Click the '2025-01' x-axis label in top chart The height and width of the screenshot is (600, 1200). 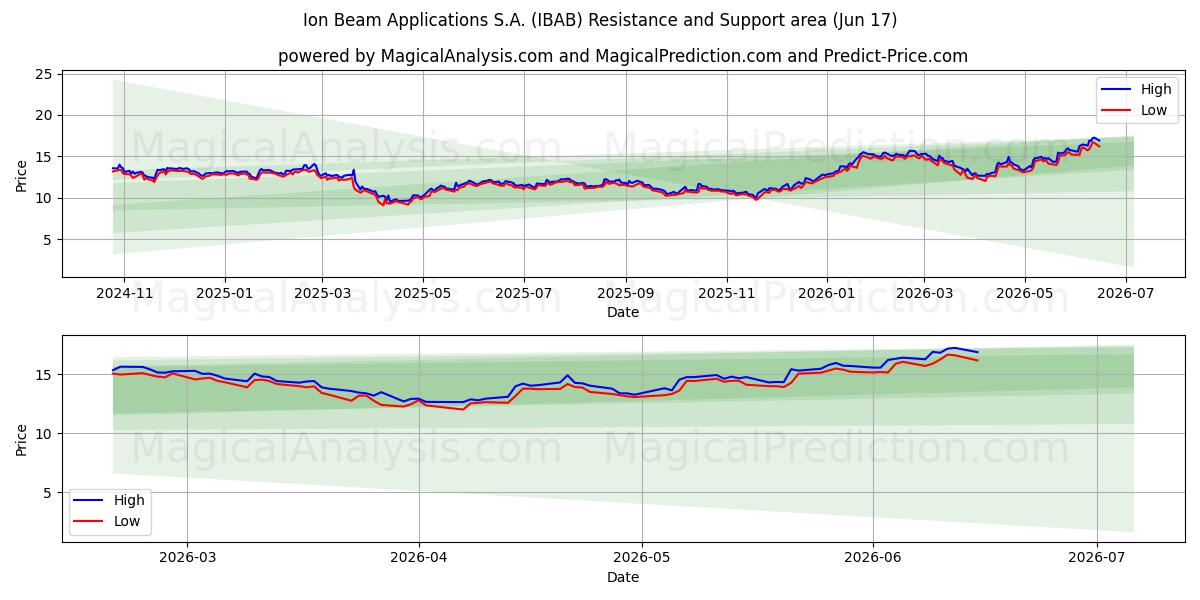point(224,294)
